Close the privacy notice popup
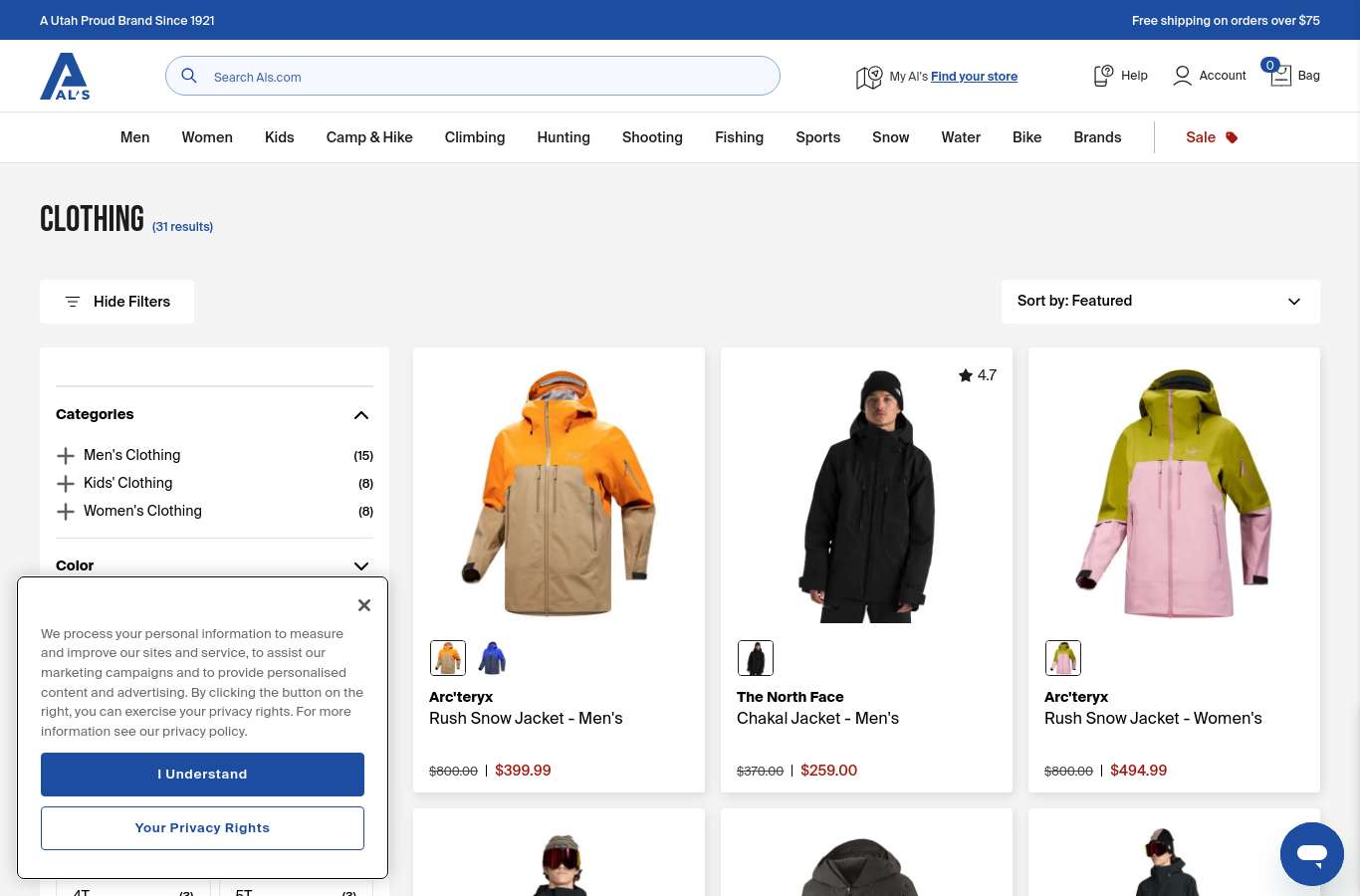Screen dimensions: 1360x896 coord(364,605)
